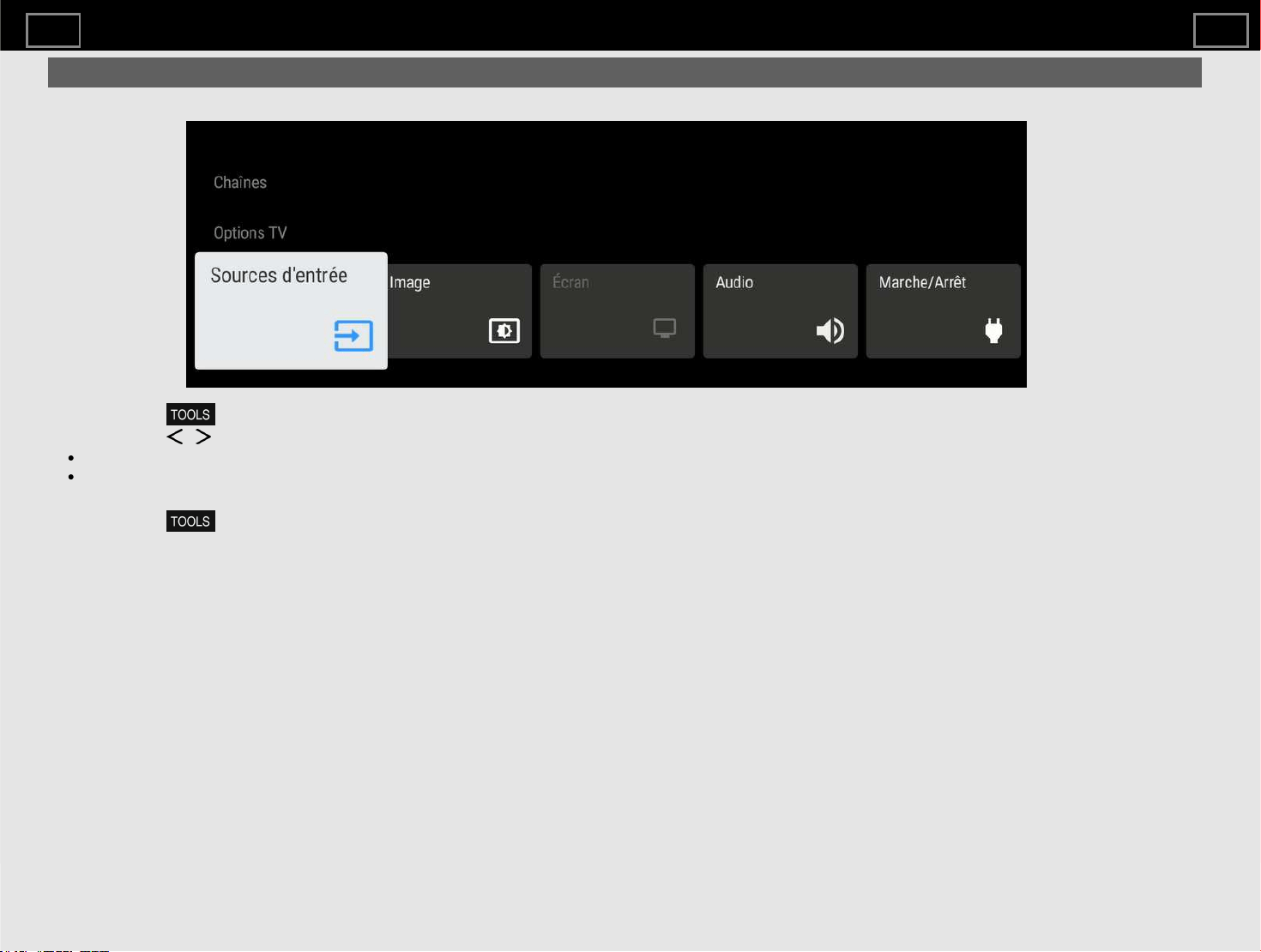Click the Marche/Arrêt power plug icon
Viewport: 1261px width, 952px height.
pyautogui.click(x=994, y=330)
